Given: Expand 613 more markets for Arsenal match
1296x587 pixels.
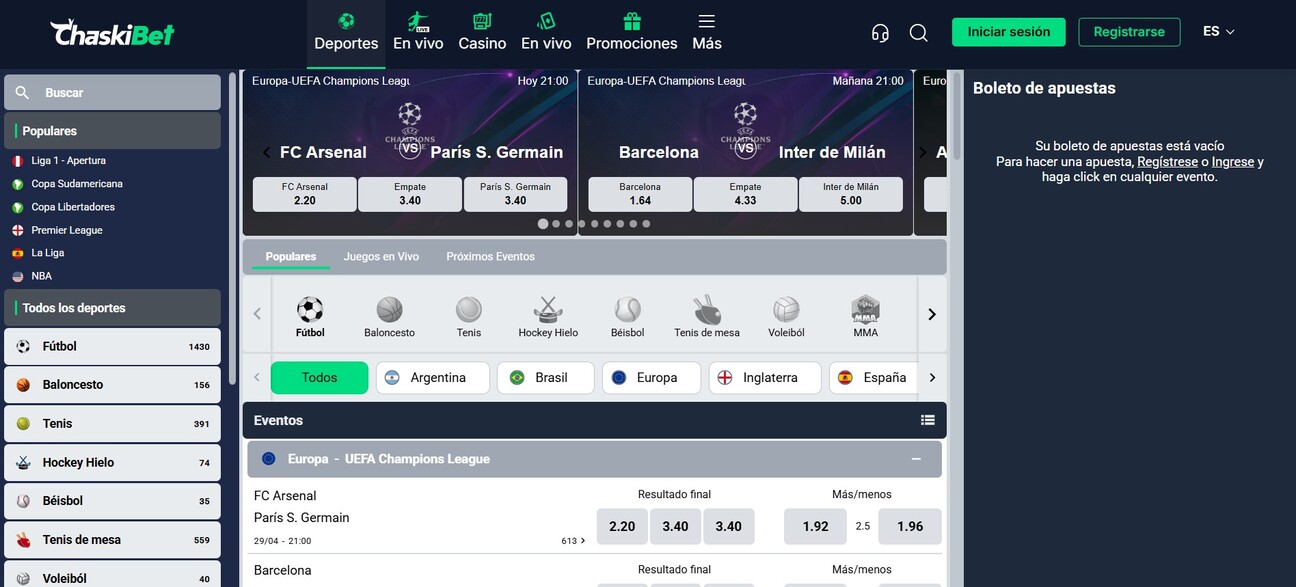Looking at the screenshot, I should (x=573, y=541).
